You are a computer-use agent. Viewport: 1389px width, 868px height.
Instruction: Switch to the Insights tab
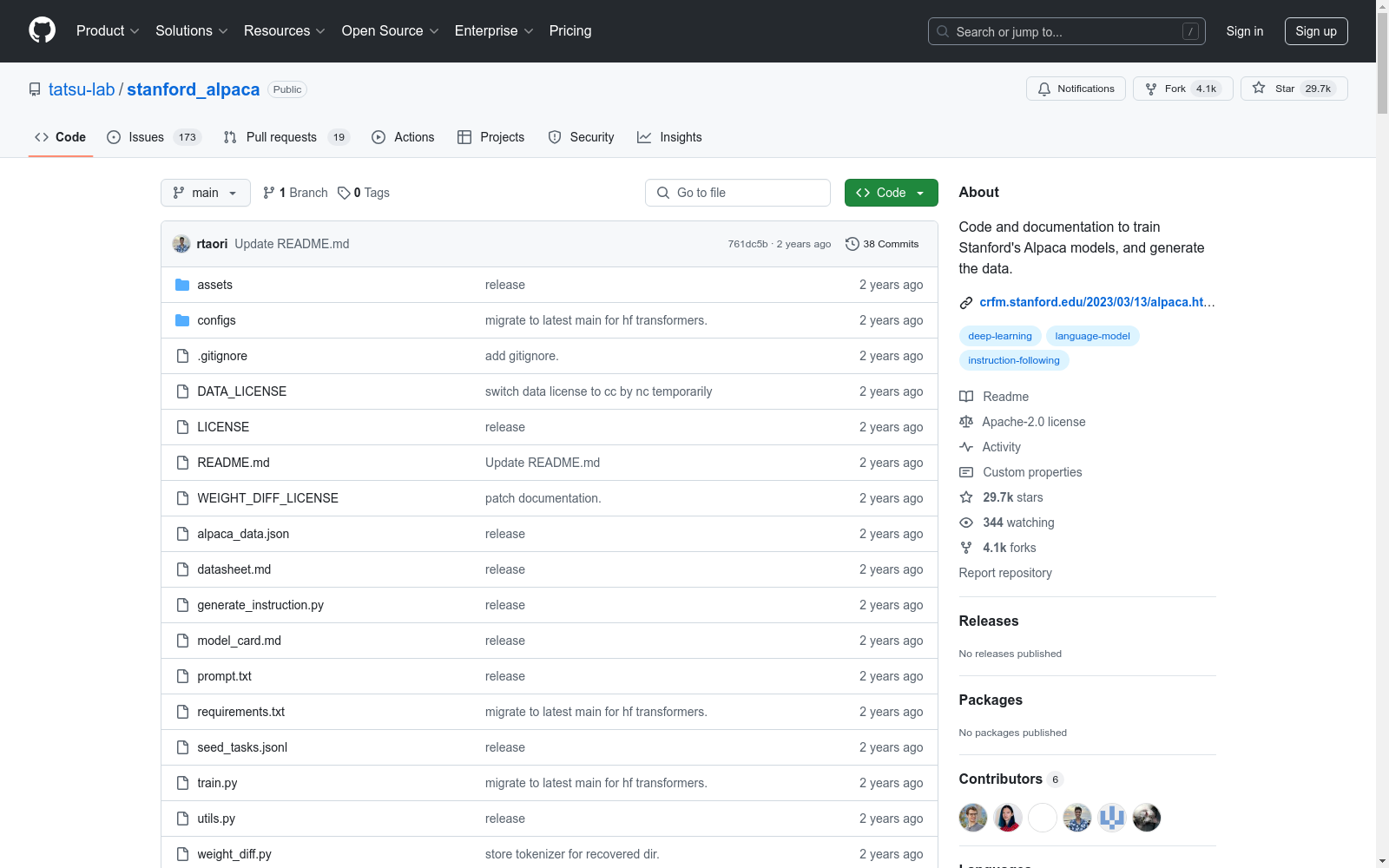pos(669,137)
